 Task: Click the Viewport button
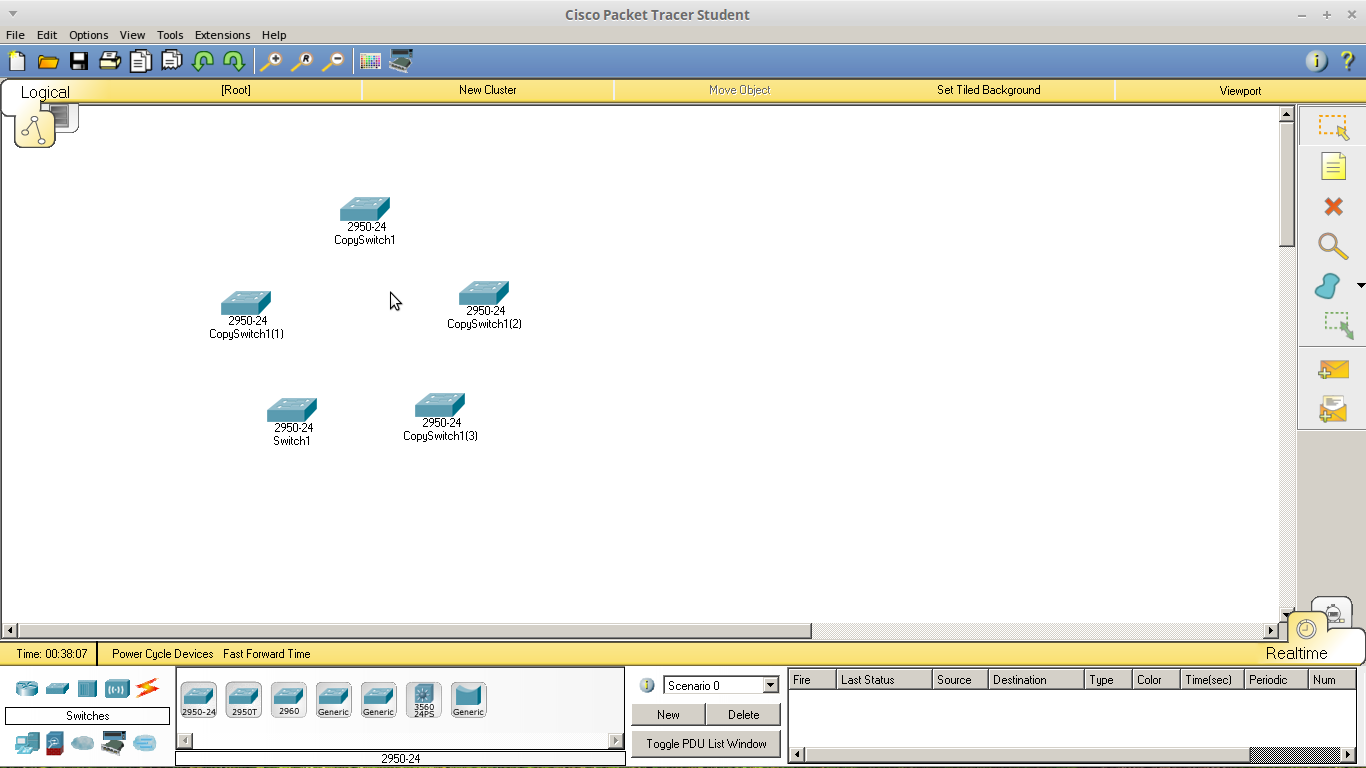tap(1240, 90)
